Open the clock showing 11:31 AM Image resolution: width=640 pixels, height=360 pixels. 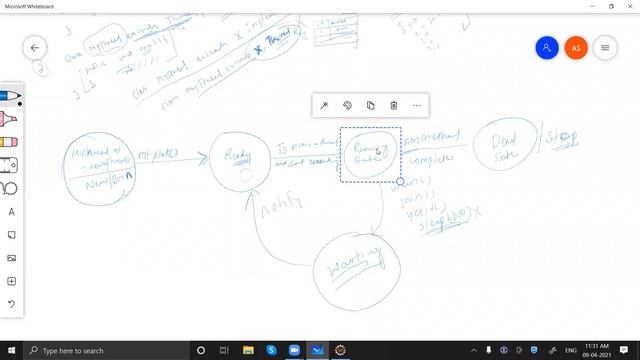[x=596, y=351]
